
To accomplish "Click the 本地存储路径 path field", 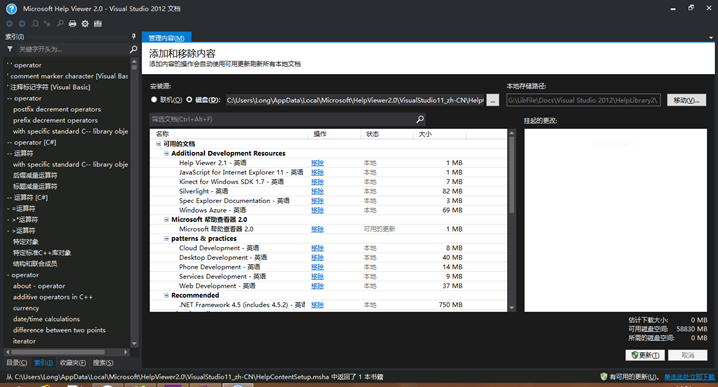I will [583, 100].
